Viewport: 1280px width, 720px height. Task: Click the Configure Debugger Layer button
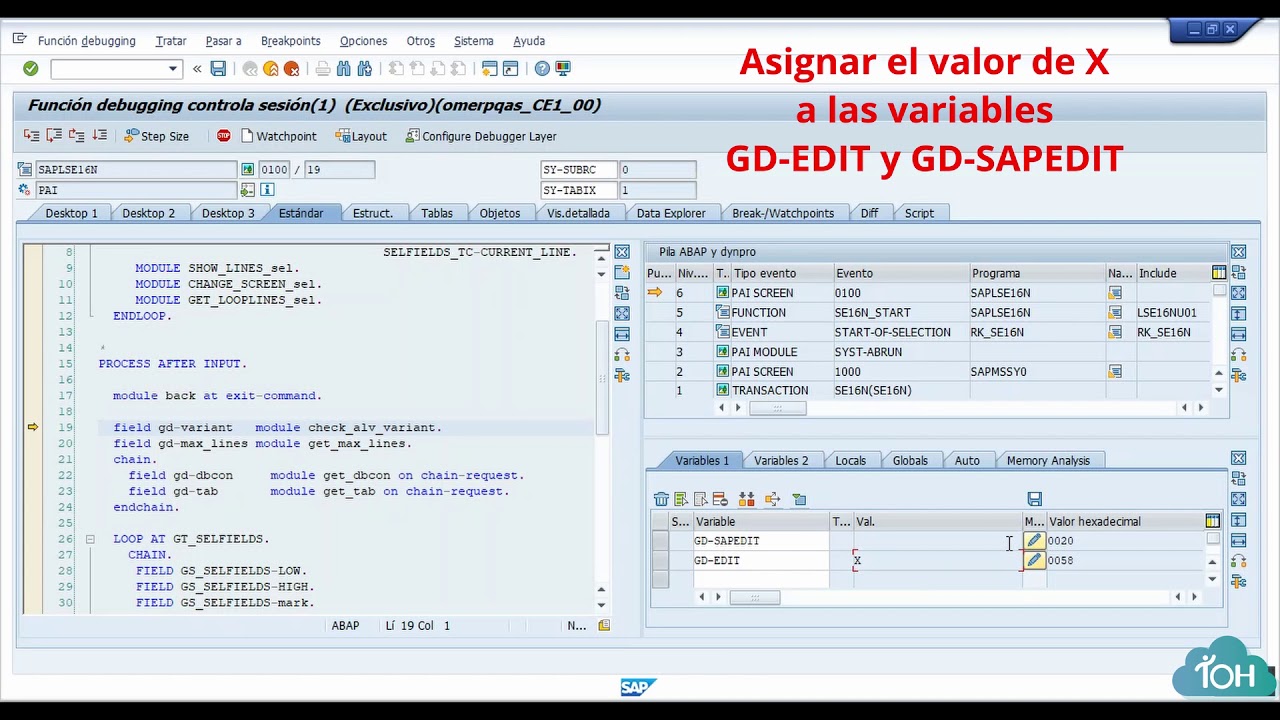point(480,136)
